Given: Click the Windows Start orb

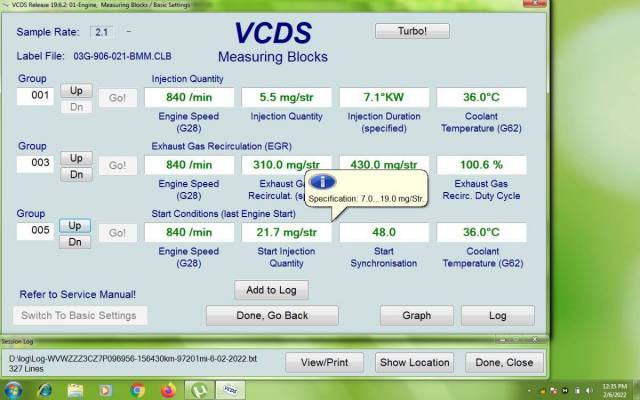Looking at the screenshot, I should point(16,390).
